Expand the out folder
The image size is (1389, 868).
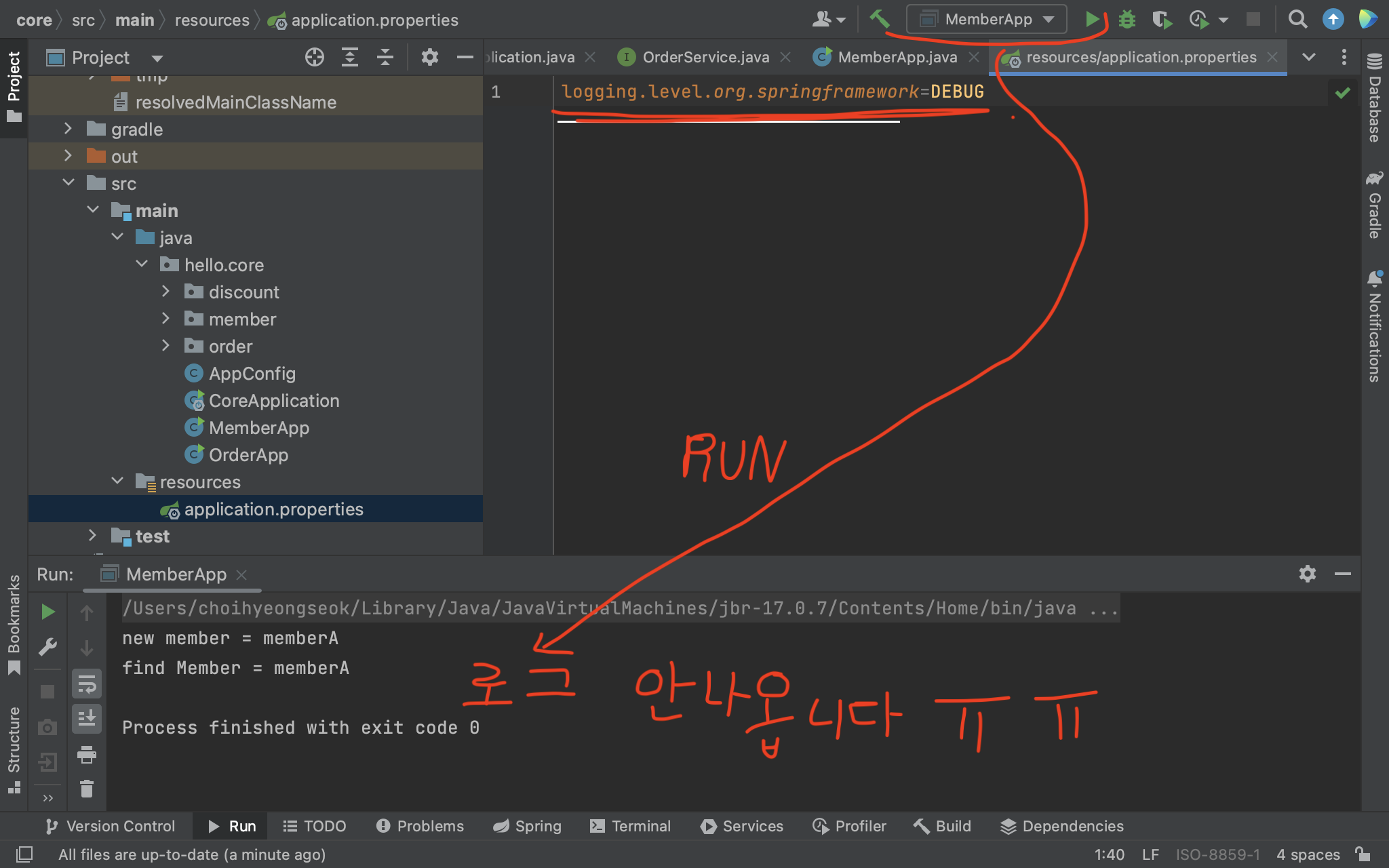click(68, 155)
